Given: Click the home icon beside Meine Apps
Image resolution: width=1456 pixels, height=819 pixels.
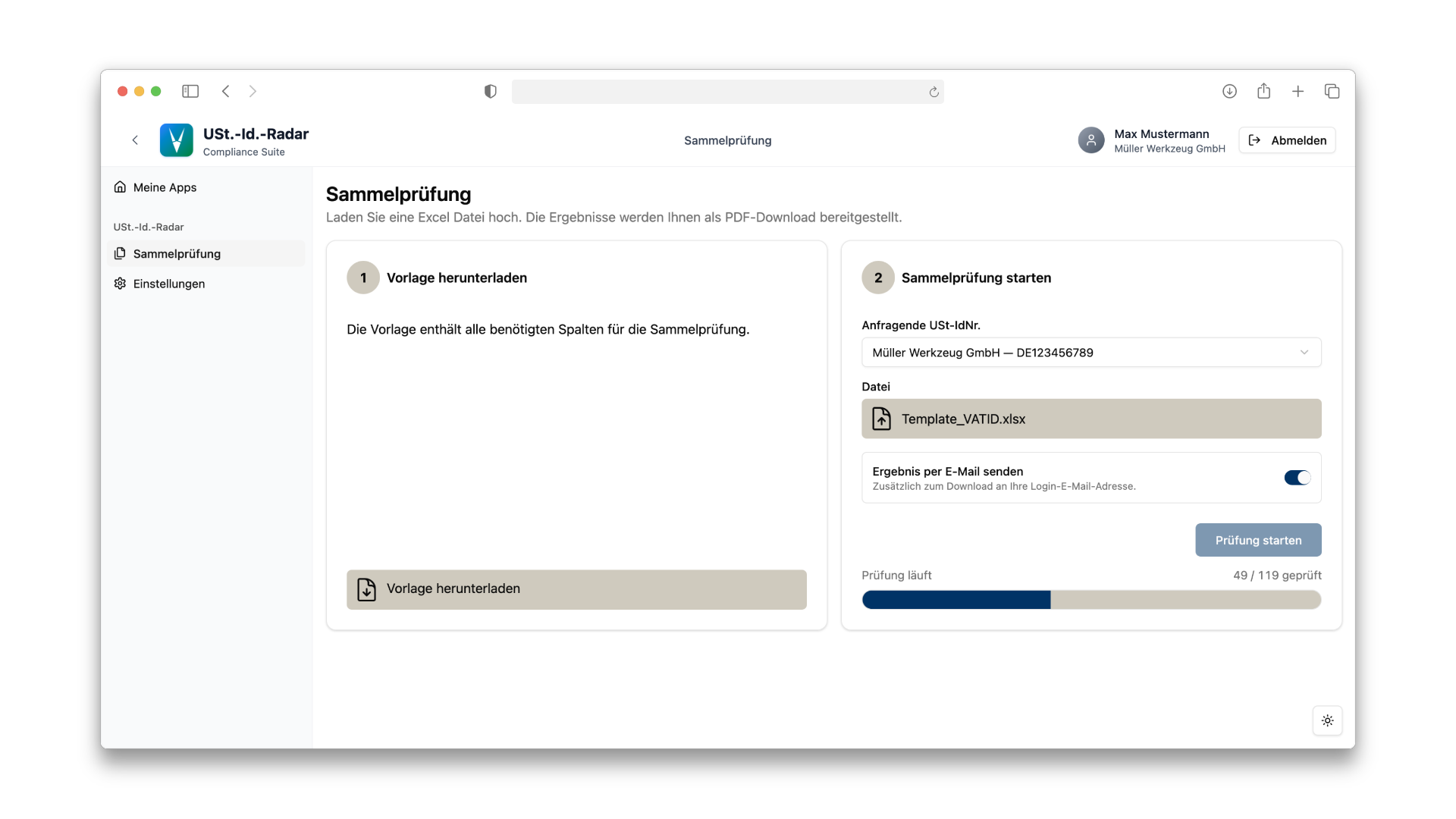Looking at the screenshot, I should tap(120, 187).
